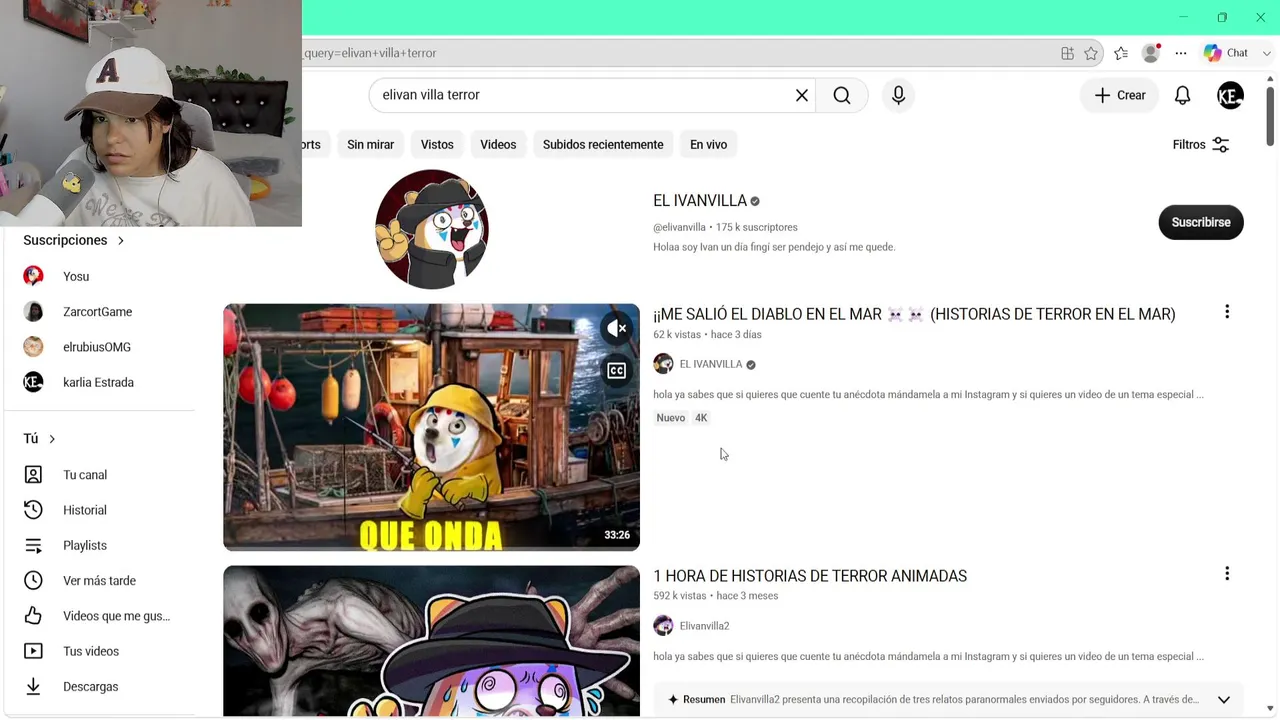
Task: Open options menu for DIABLO EN EL MAR video
Action: 1227,312
